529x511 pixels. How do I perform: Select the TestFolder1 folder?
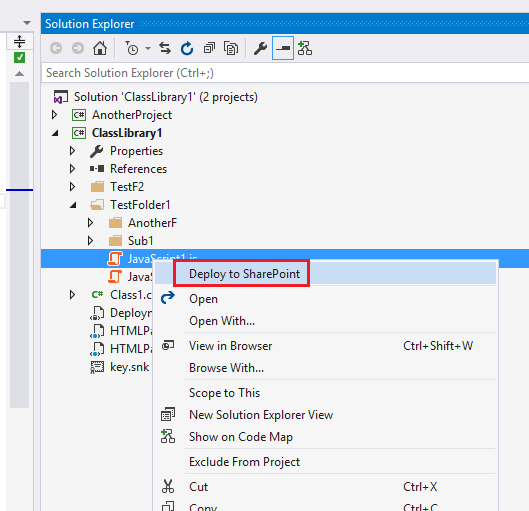pyautogui.click(x=140, y=205)
